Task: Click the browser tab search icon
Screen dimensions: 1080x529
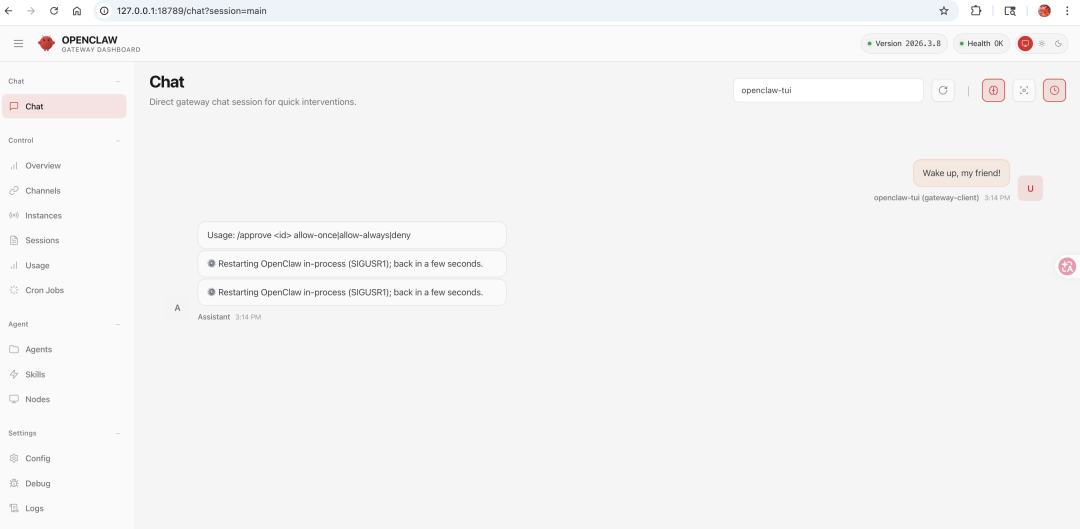Action: click(x=1010, y=11)
